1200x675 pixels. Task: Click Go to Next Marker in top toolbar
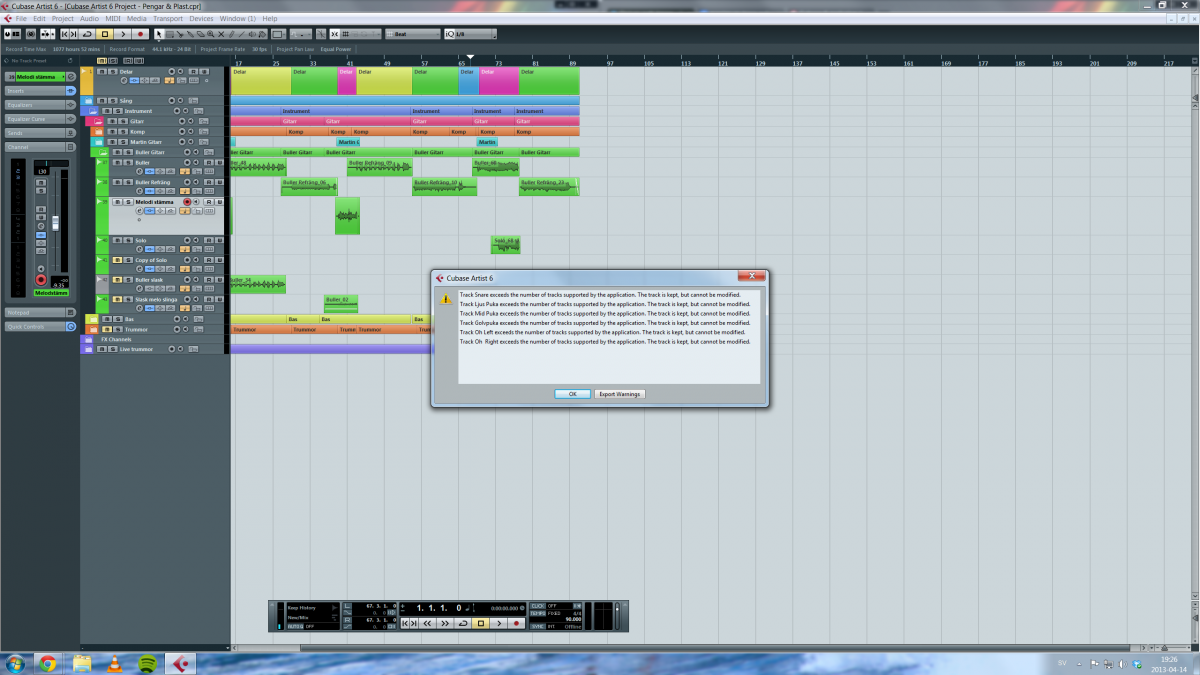[72, 34]
